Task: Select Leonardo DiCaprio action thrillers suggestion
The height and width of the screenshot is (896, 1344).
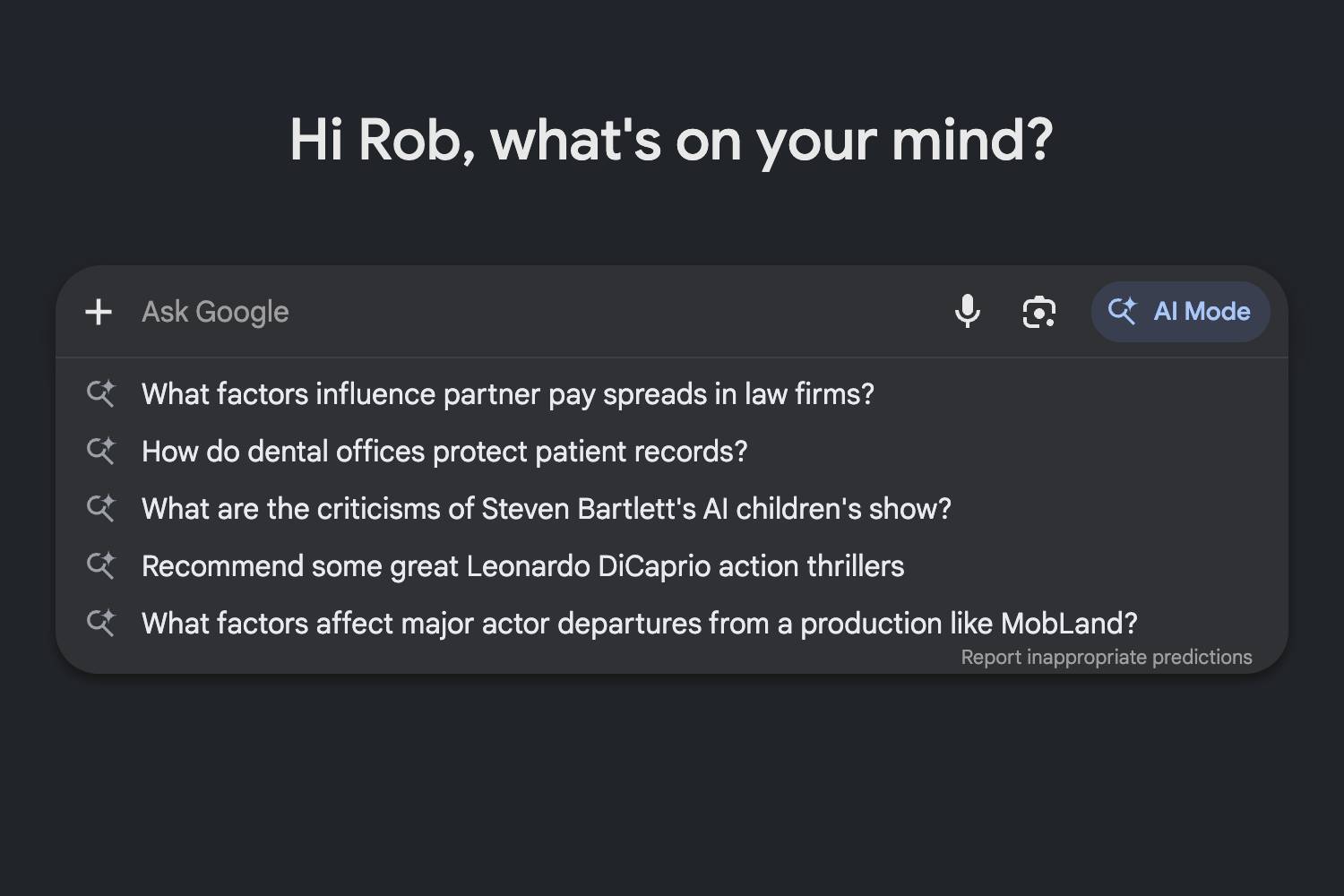Action: tap(523, 566)
